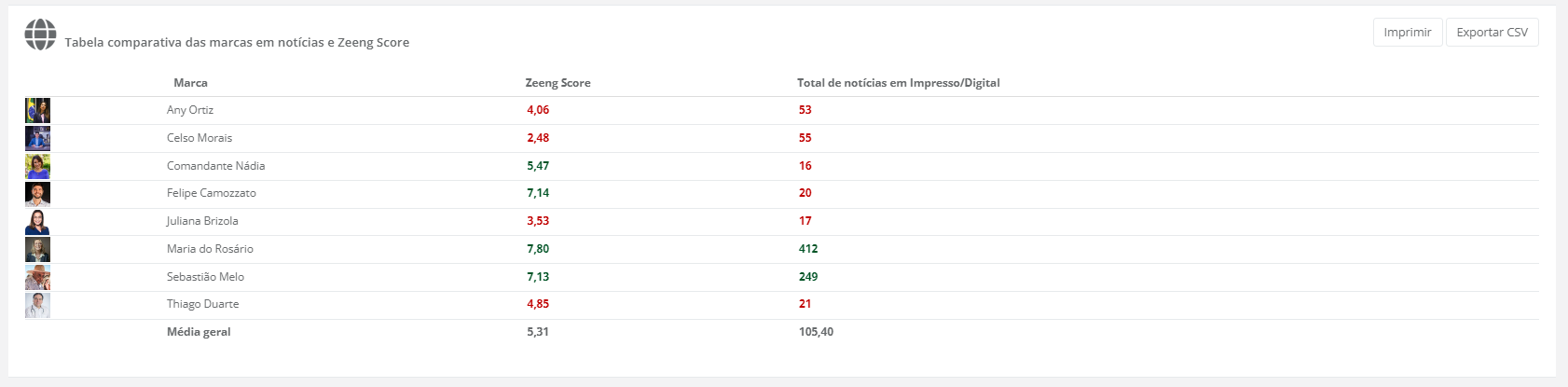Click Any Ortiz's profile thumbnail
The width and height of the screenshot is (1568, 387).
37,111
